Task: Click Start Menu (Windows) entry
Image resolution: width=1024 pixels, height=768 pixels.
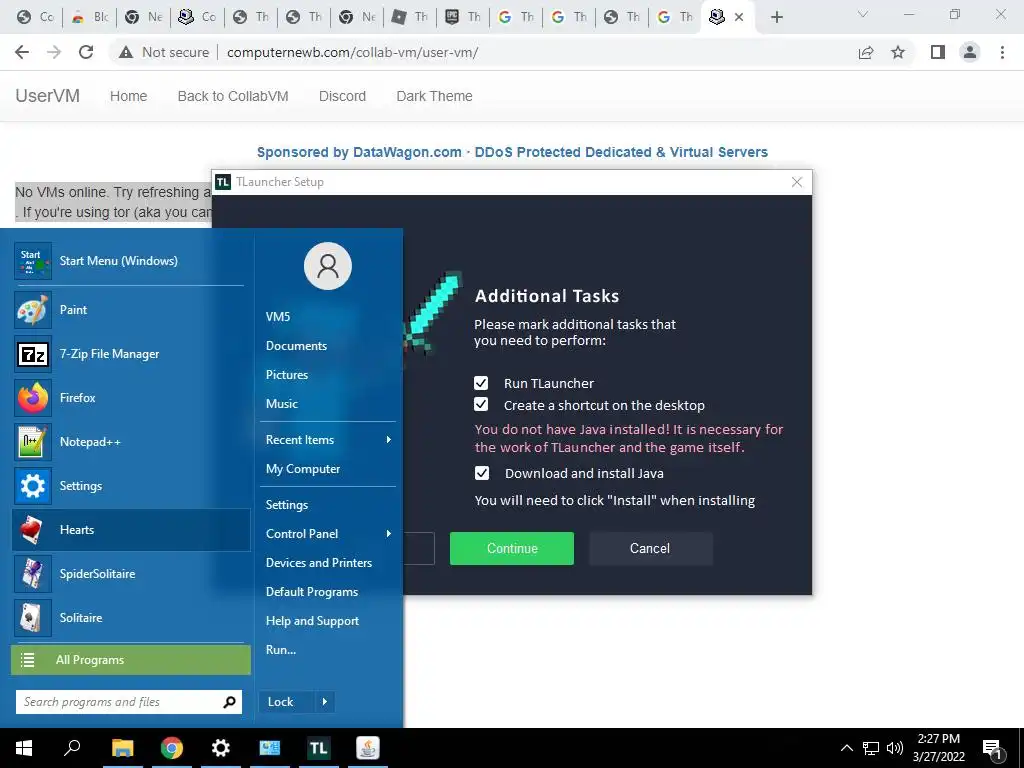Action: pos(131,261)
